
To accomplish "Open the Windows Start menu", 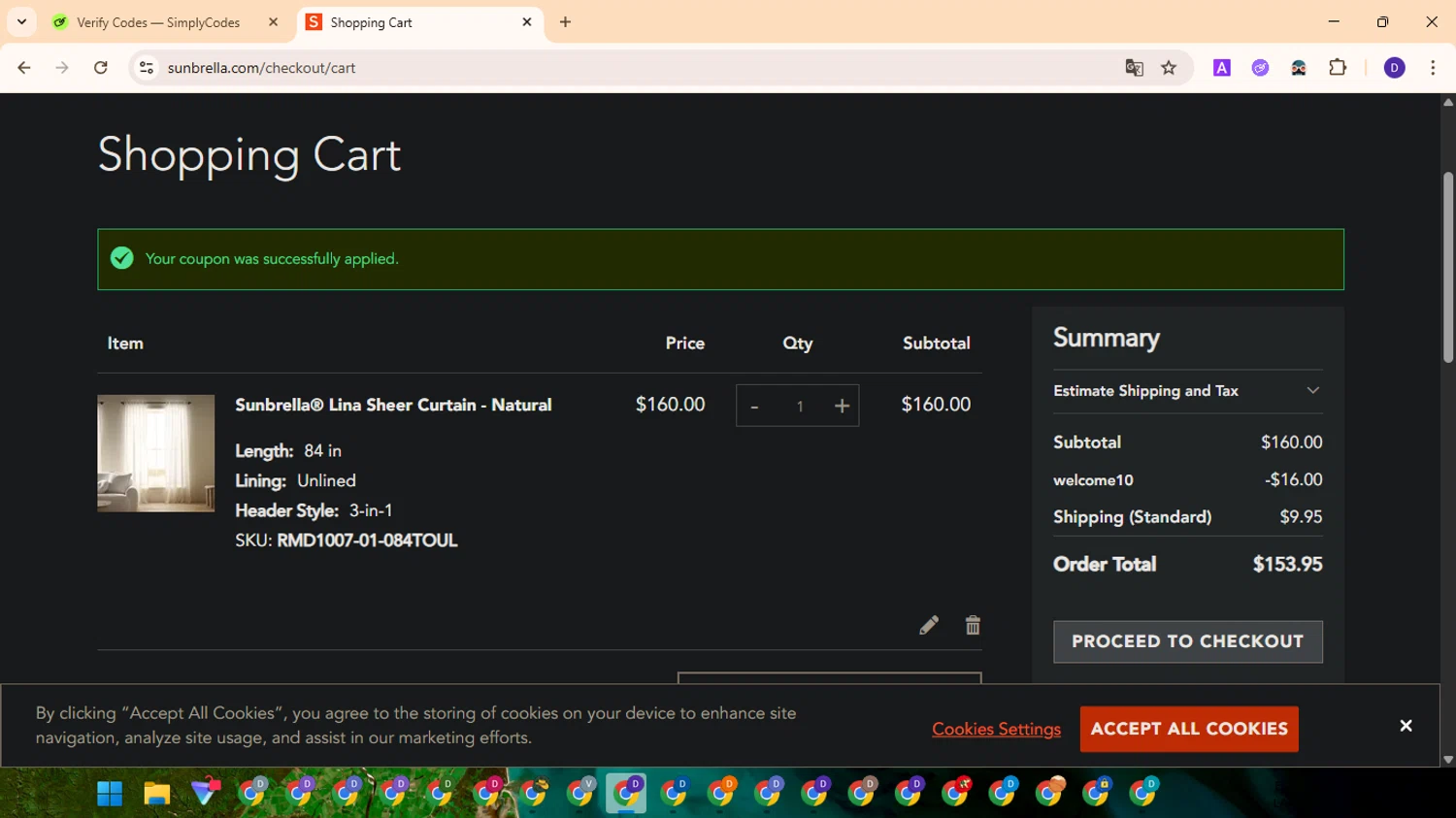I will click(110, 794).
